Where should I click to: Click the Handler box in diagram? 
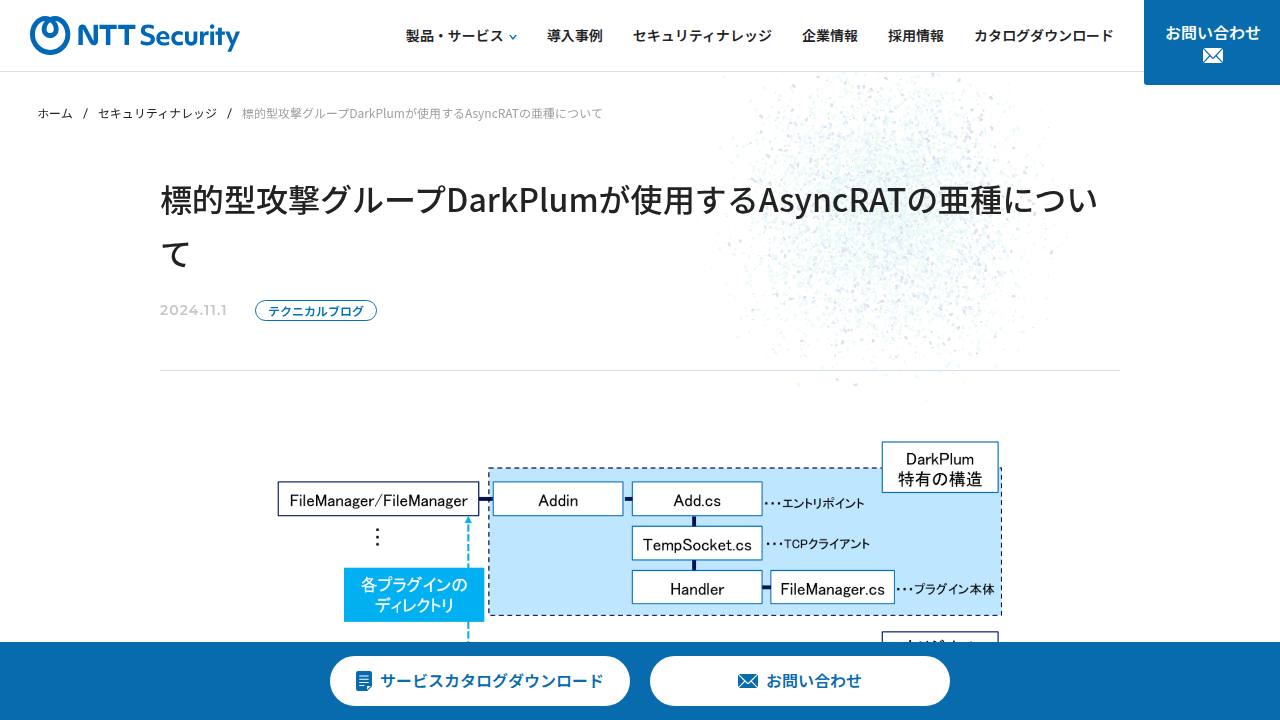(697, 588)
